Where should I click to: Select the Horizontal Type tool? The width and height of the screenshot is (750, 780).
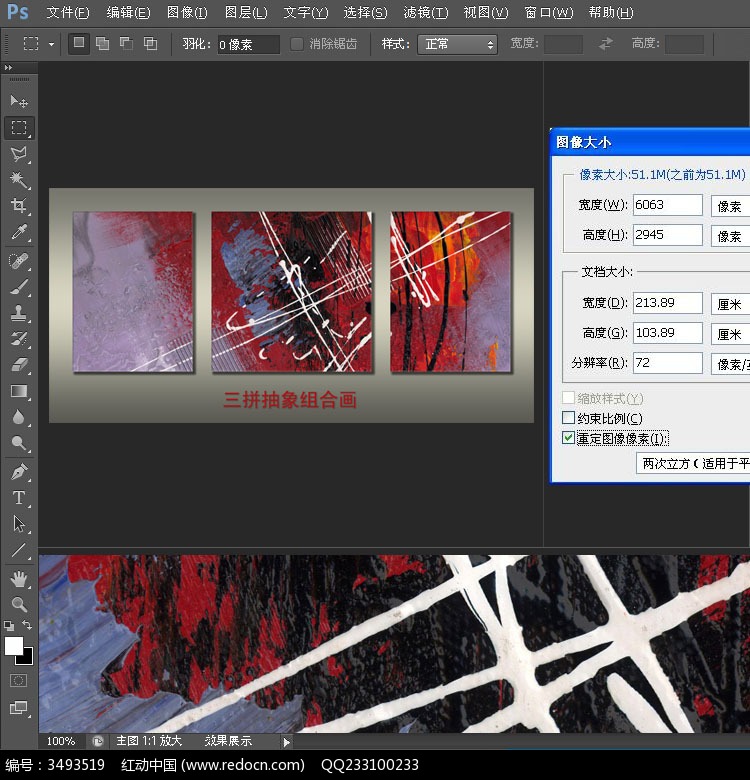point(19,497)
